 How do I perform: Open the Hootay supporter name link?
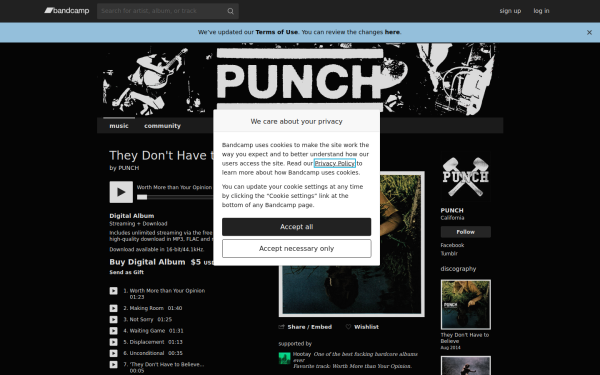(x=302, y=354)
